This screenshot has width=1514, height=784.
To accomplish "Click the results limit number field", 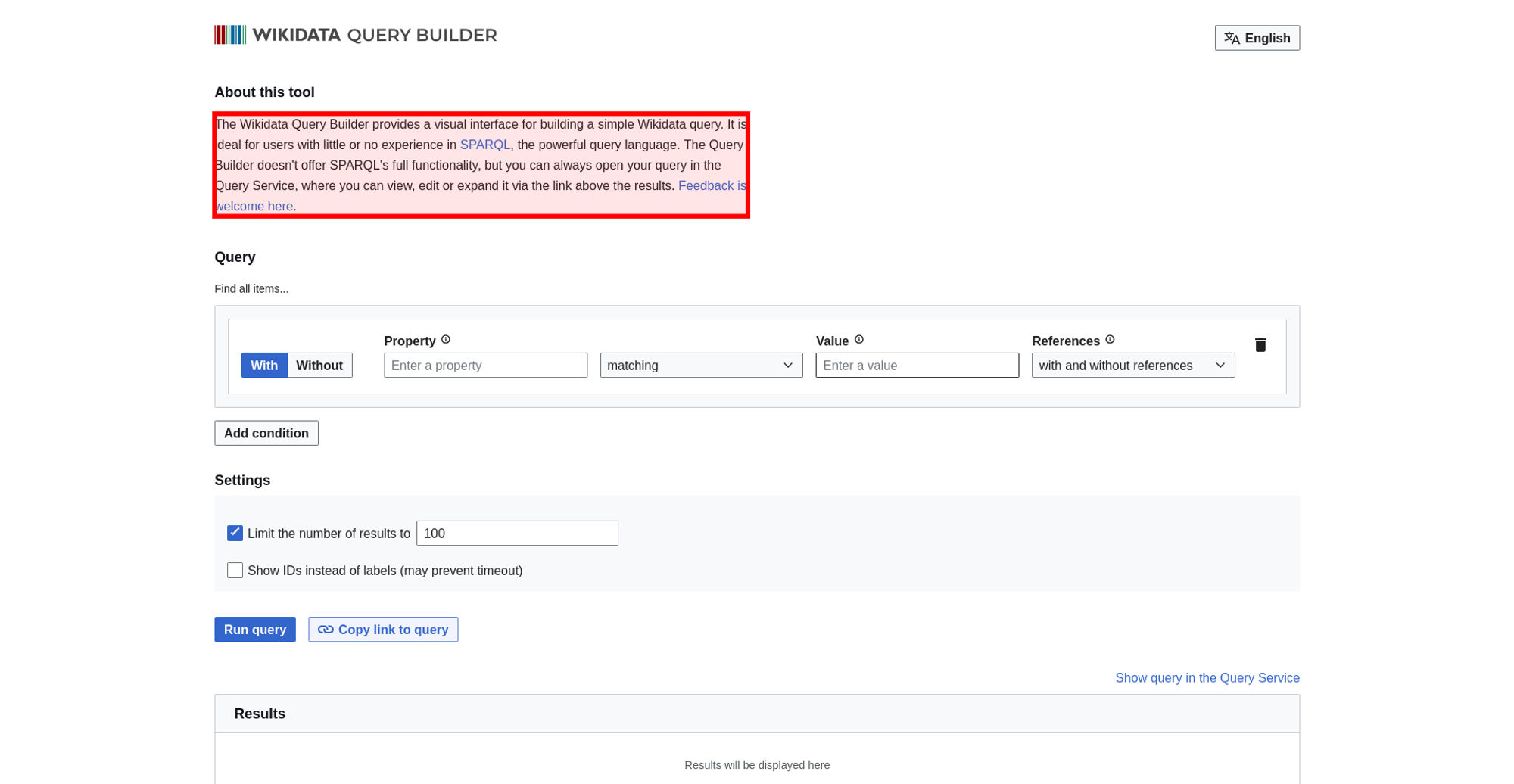I will [x=517, y=534].
